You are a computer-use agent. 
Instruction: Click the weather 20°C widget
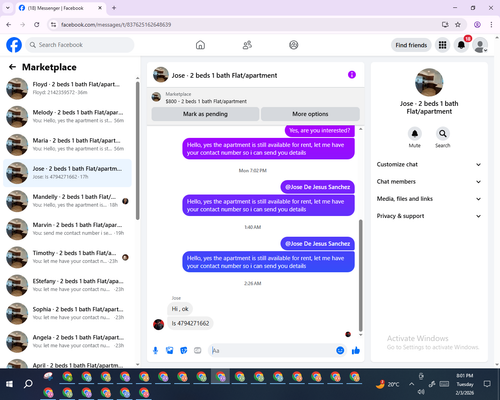[x=387, y=384]
